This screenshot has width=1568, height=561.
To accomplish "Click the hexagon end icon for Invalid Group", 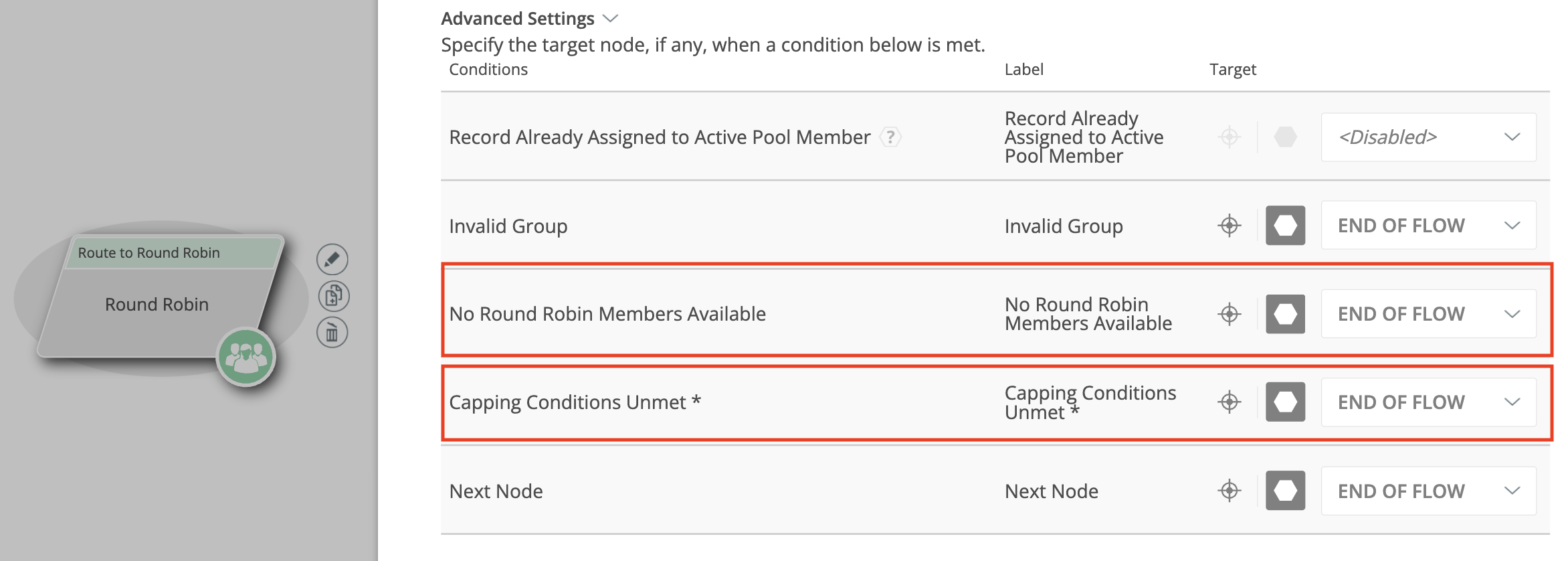I will (x=1285, y=226).
